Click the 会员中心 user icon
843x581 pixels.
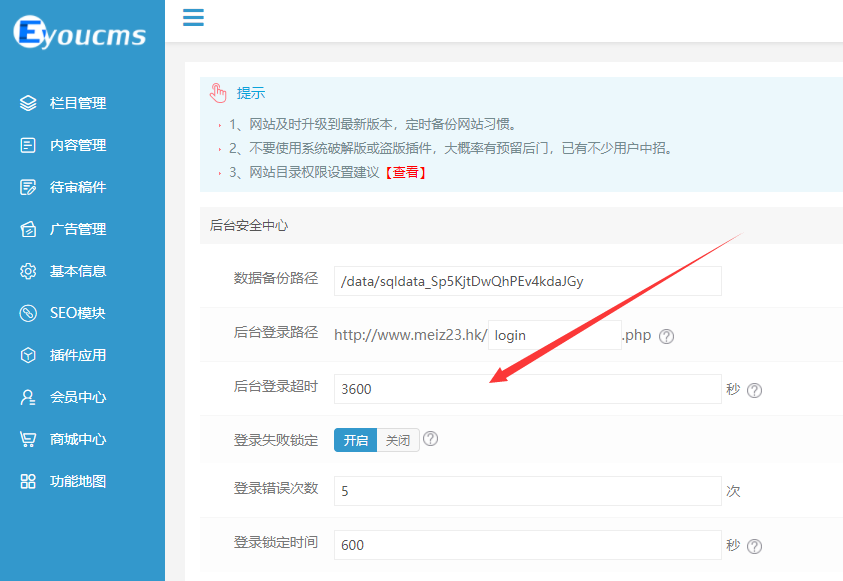[x=28, y=397]
